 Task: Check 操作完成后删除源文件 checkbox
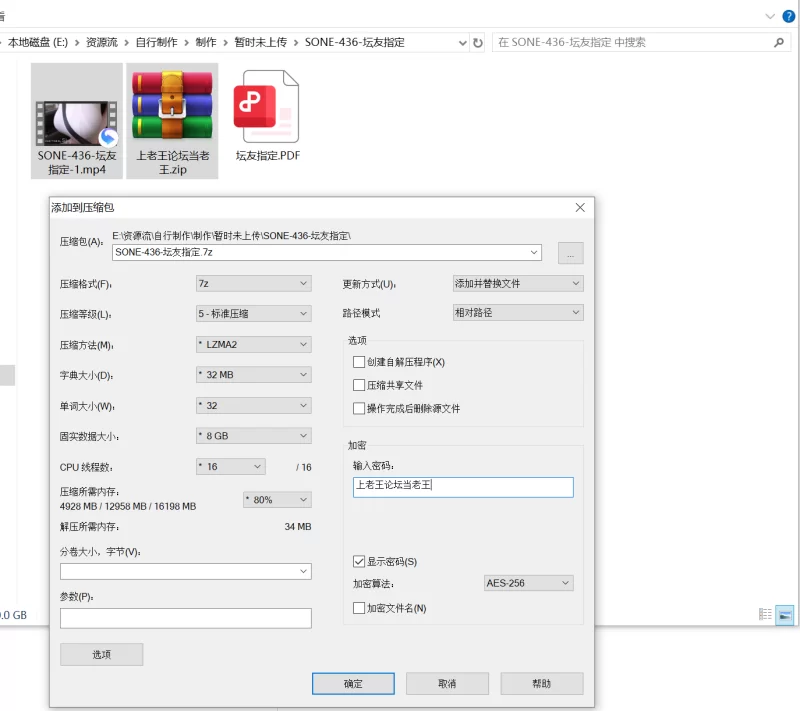click(359, 409)
